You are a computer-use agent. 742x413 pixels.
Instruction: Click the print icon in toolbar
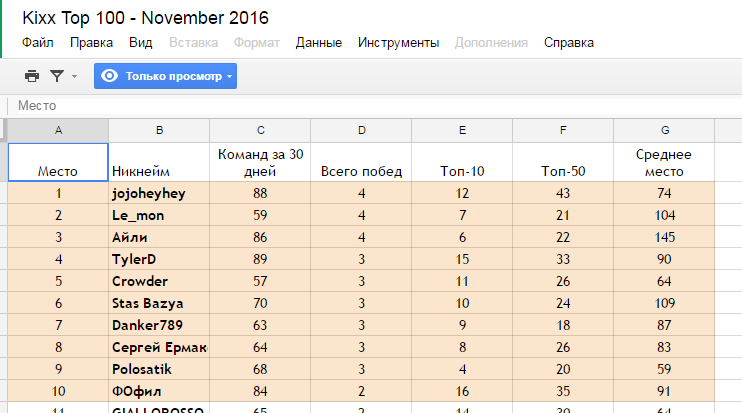(32, 76)
